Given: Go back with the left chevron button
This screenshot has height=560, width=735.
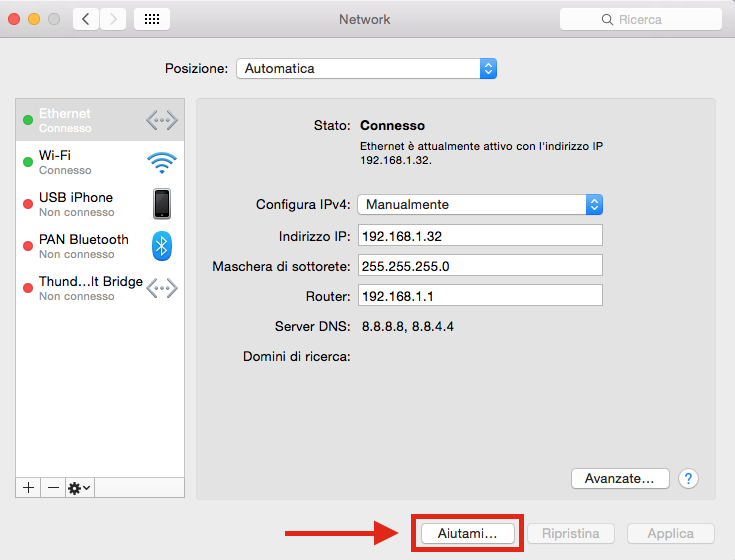Looking at the screenshot, I should point(86,19).
